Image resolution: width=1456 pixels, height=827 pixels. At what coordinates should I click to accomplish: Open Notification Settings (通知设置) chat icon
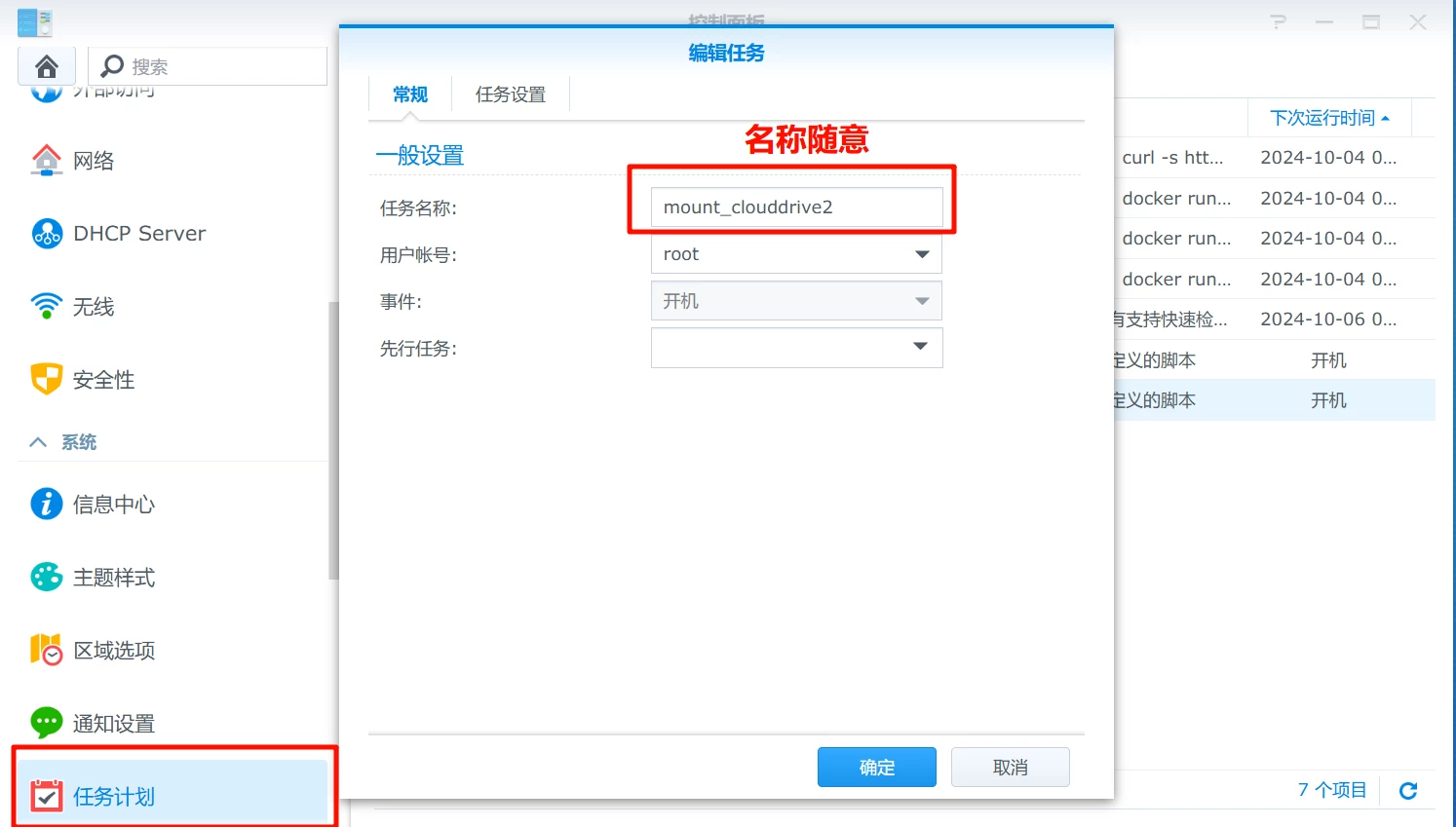[x=46, y=723]
